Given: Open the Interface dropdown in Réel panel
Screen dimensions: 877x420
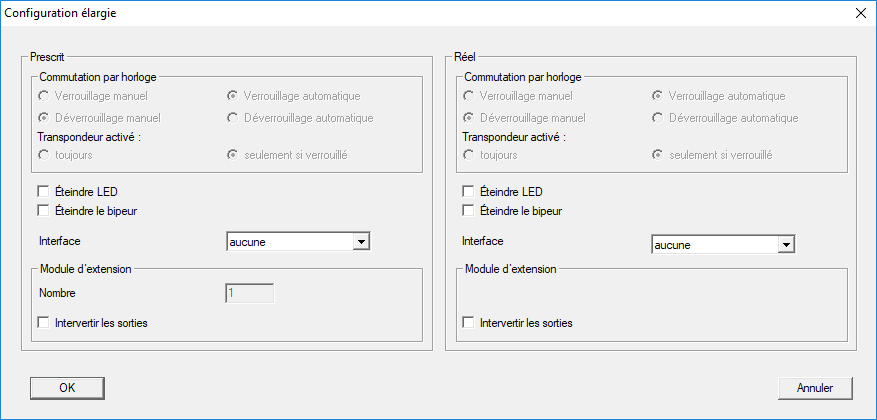Looking at the screenshot, I should pyautogui.click(x=786, y=244).
